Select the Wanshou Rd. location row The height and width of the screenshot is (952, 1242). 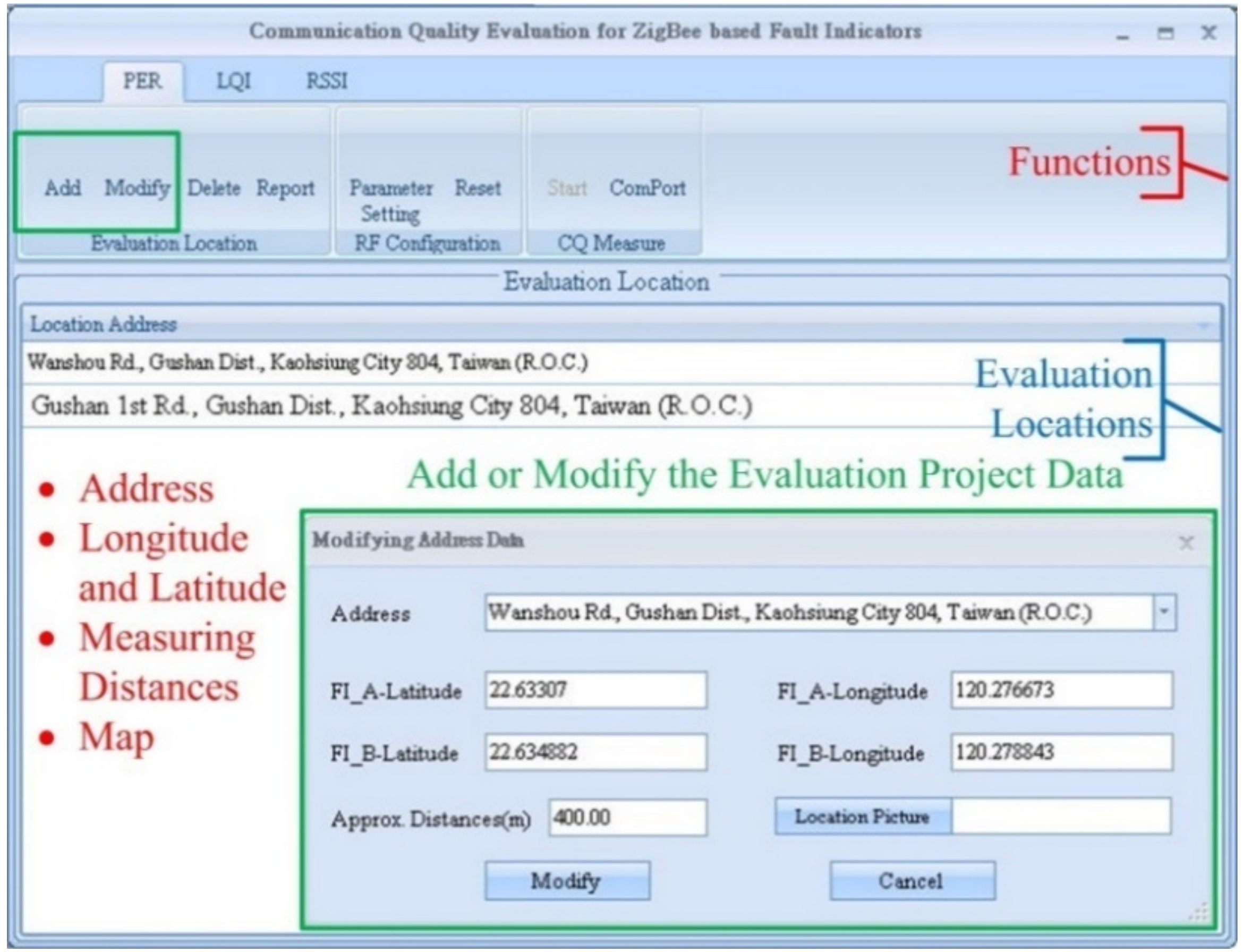point(308,362)
